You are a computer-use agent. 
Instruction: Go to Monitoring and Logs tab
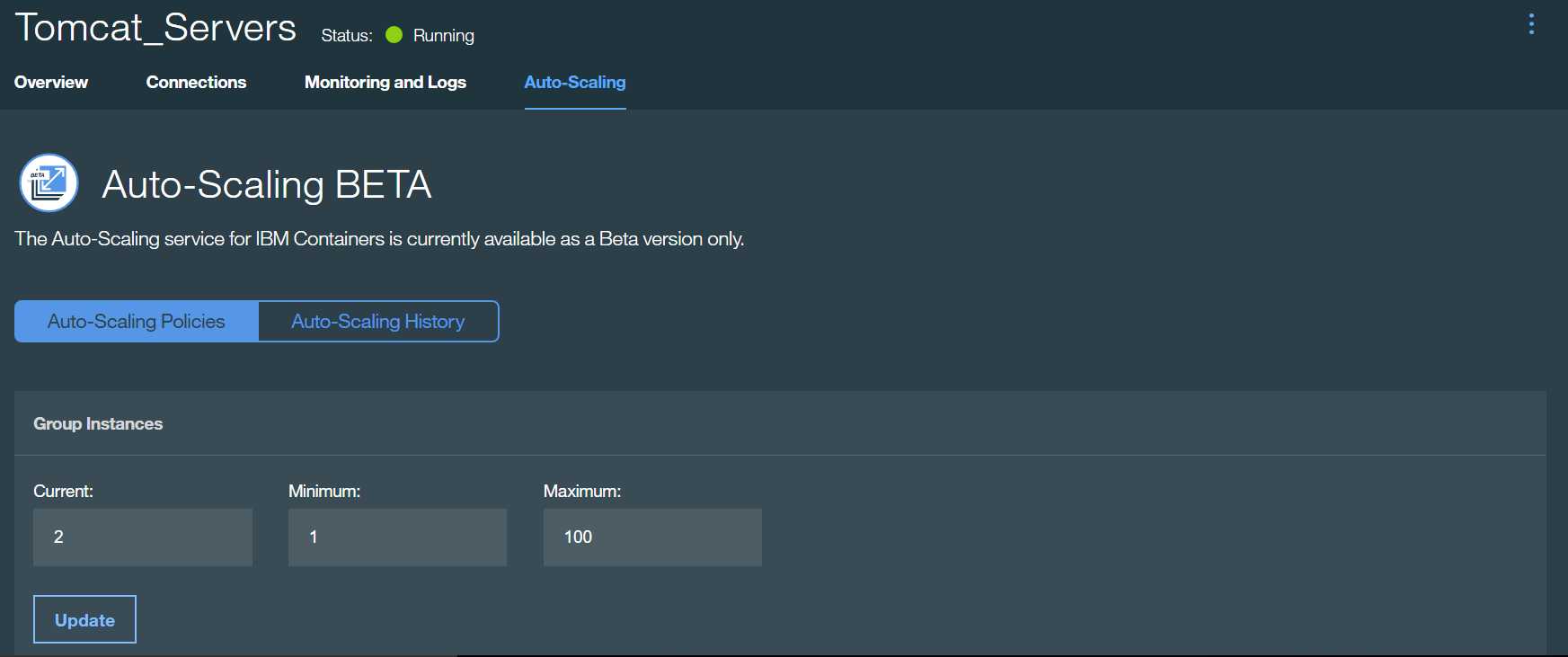(x=385, y=82)
